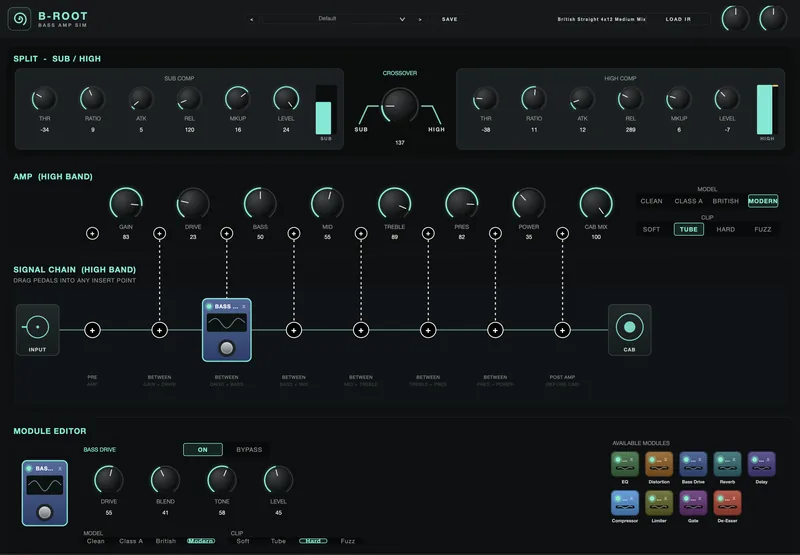Viewport: 800px width, 555px height.
Task: Click the LOAD IR button
Action: 678,19
